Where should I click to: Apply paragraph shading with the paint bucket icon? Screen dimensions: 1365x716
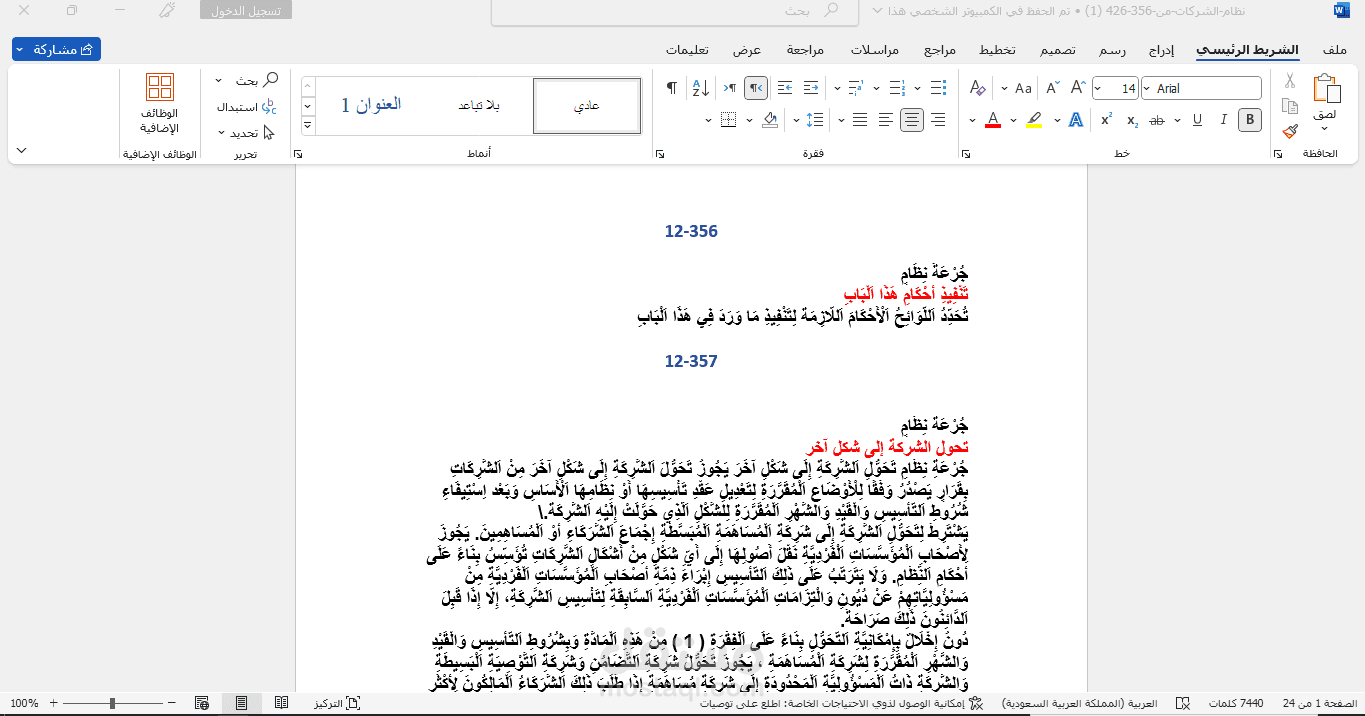pos(770,120)
